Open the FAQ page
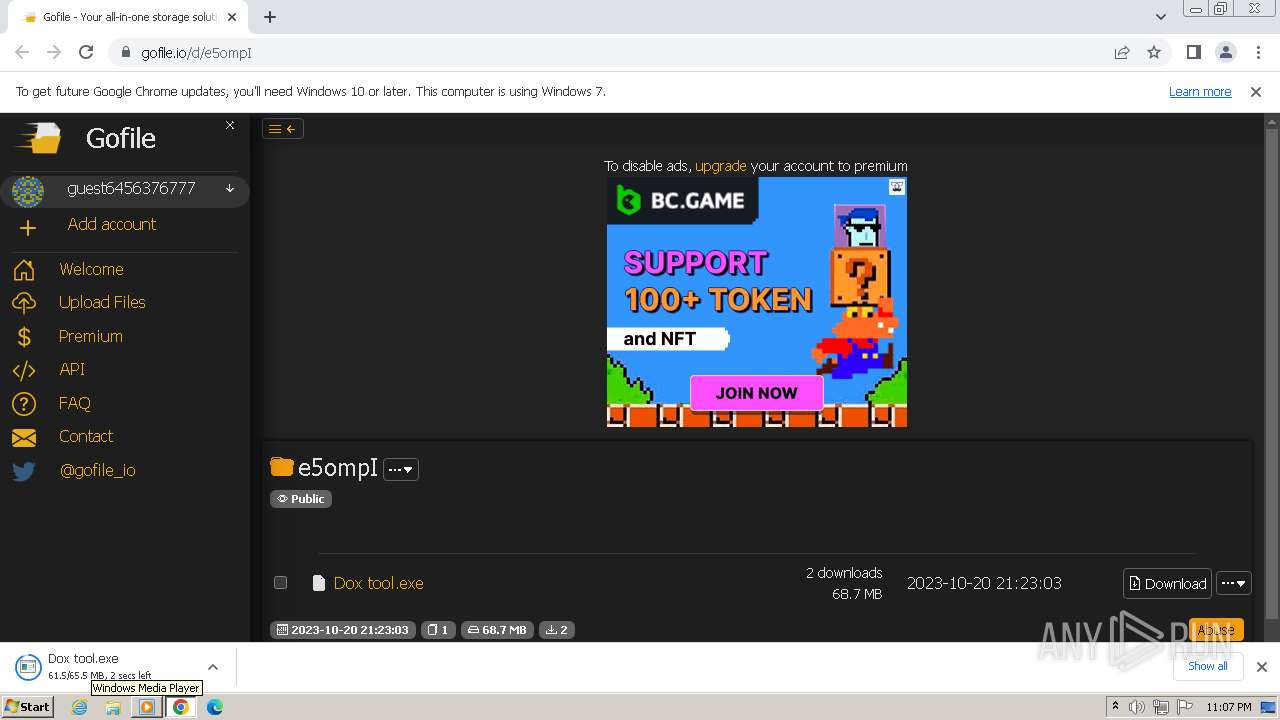The width and height of the screenshot is (1280, 720). point(75,403)
